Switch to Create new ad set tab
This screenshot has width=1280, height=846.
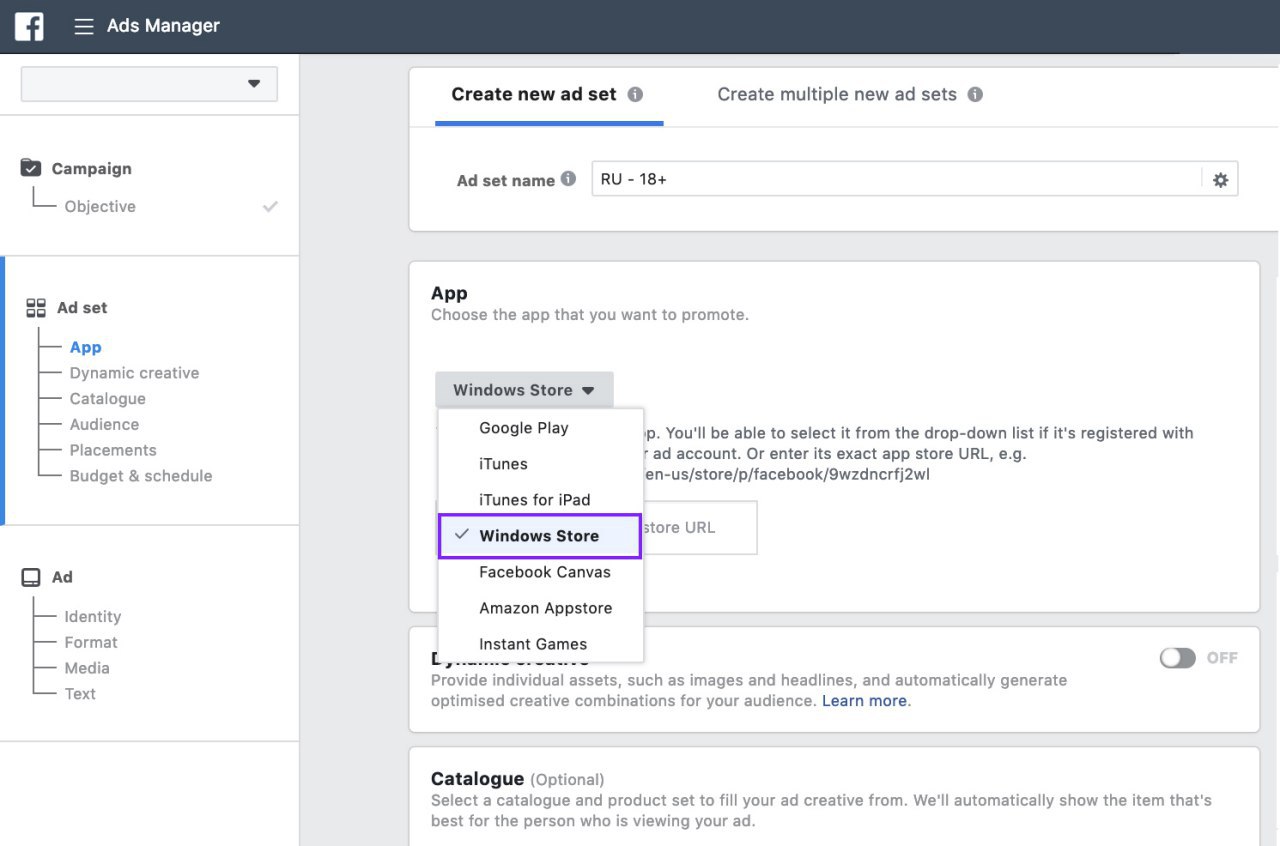pyautogui.click(x=549, y=95)
